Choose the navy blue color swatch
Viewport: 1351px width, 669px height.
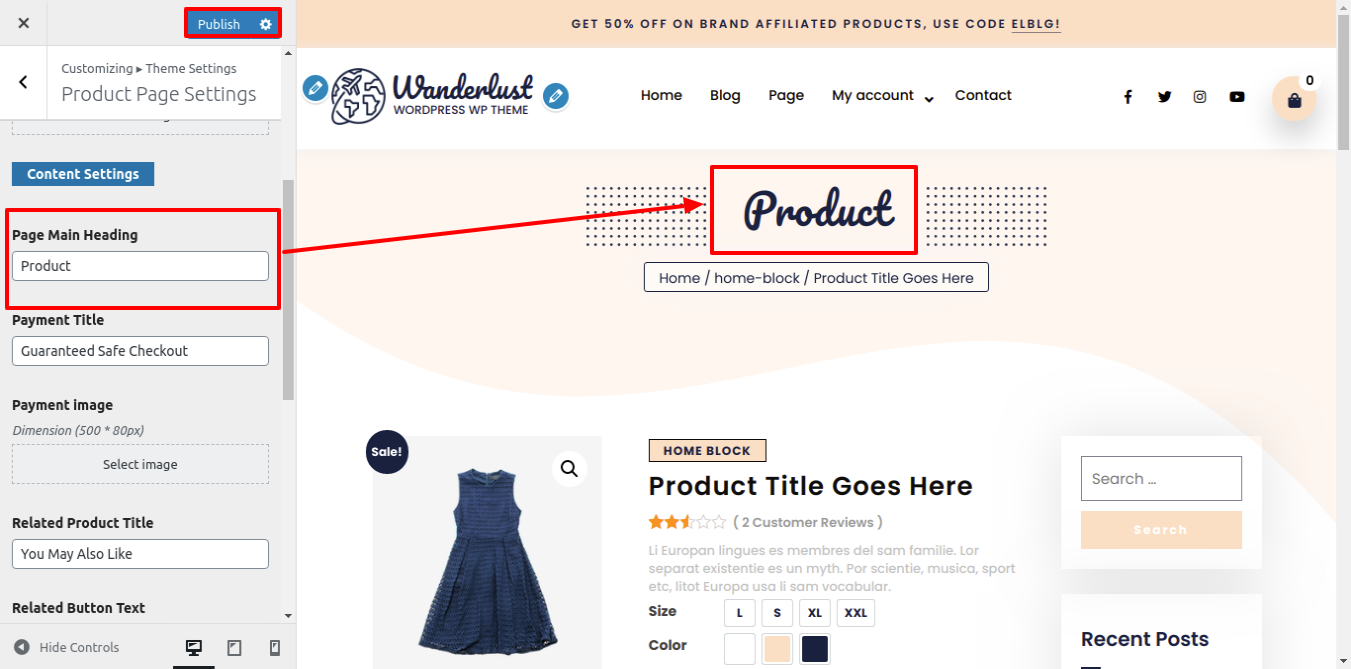coord(814,648)
